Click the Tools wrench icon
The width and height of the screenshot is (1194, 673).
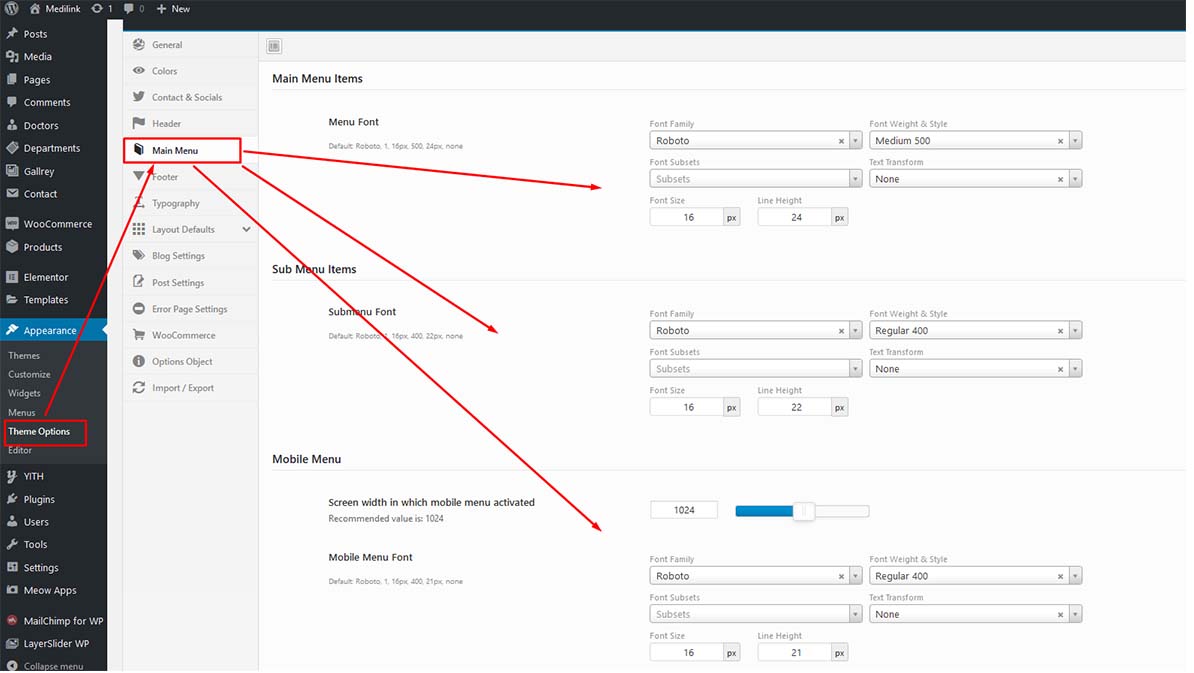12,544
